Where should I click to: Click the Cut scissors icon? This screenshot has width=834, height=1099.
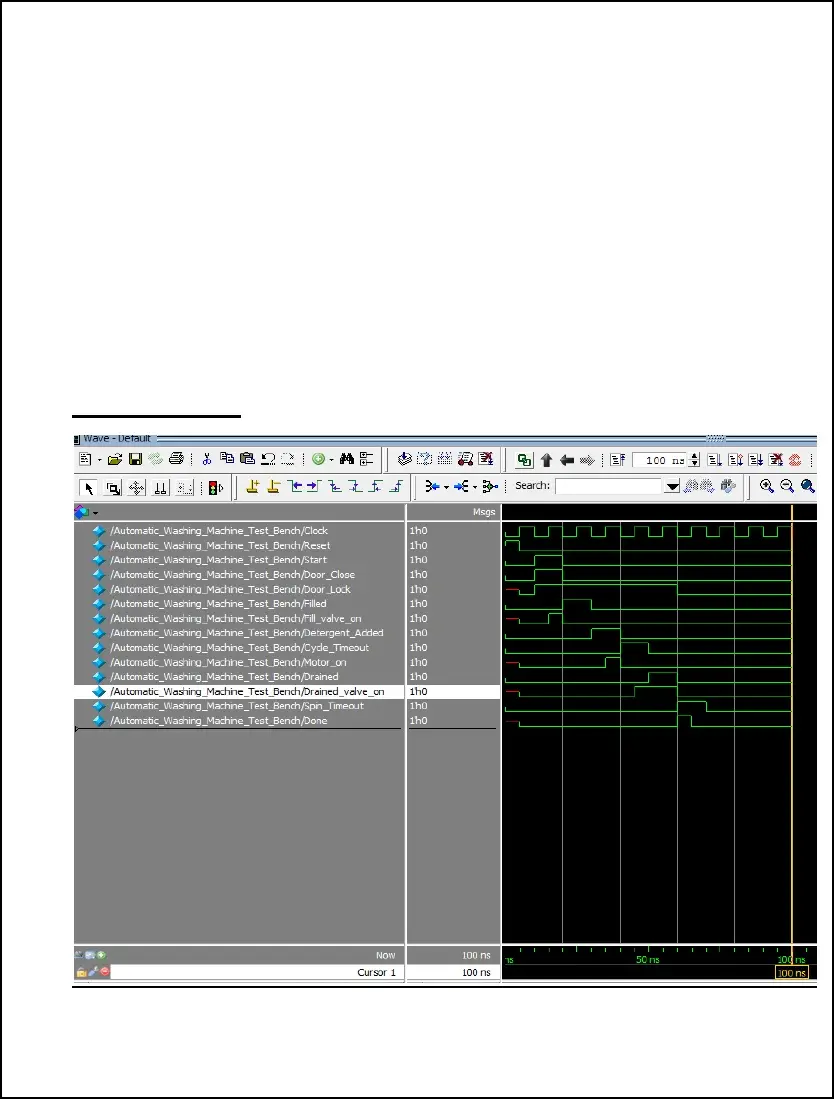tap(207, 460)
